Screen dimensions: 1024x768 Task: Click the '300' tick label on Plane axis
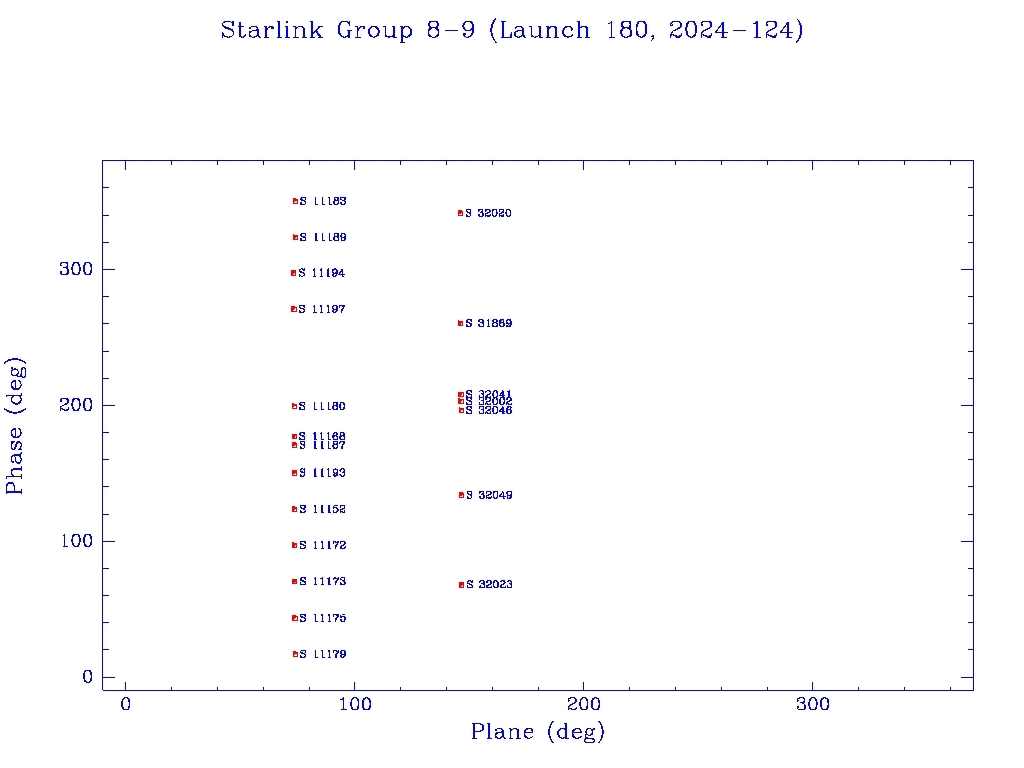[x=812, y=704]
